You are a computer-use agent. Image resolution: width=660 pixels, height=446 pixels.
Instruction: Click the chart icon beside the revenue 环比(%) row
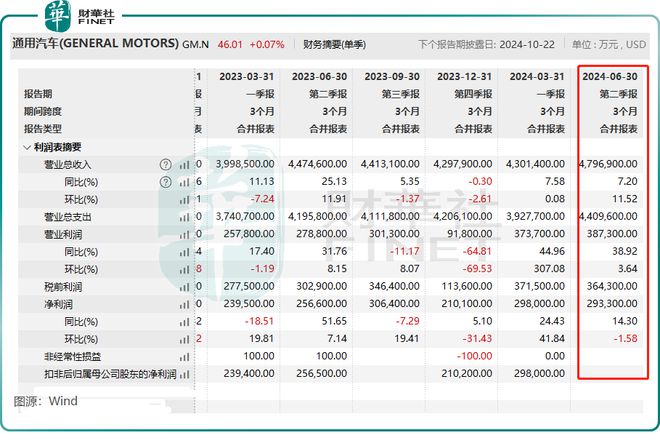(184, 200)
